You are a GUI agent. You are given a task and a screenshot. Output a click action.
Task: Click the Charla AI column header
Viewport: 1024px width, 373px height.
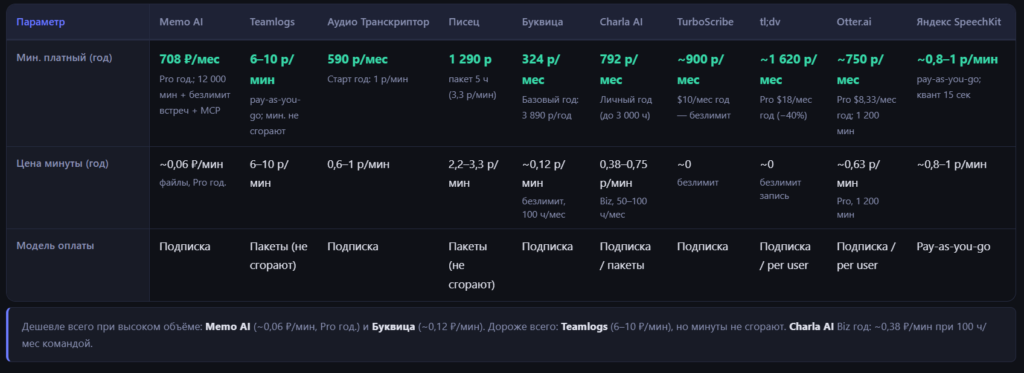pyautogui.click(x=622, y=22)
